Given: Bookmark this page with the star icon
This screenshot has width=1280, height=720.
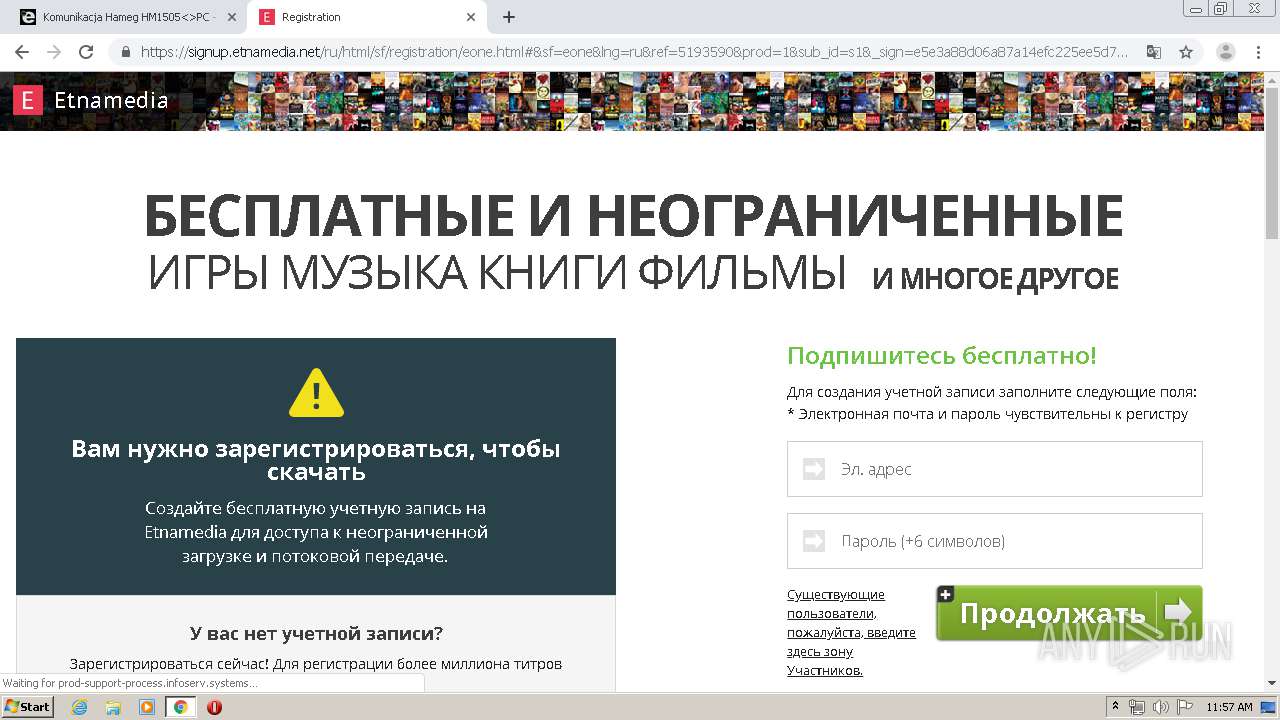Looking at the screenshot, I should tap(1186, 52).
